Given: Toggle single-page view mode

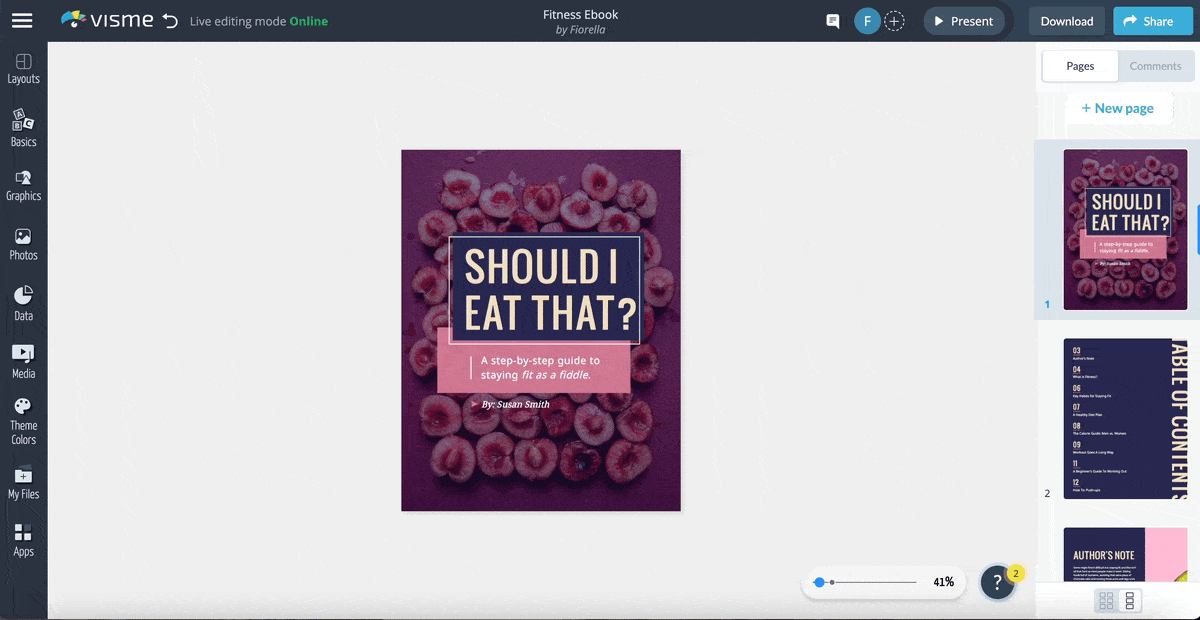Looking at the screenshot, I should tap(1131, 600).
